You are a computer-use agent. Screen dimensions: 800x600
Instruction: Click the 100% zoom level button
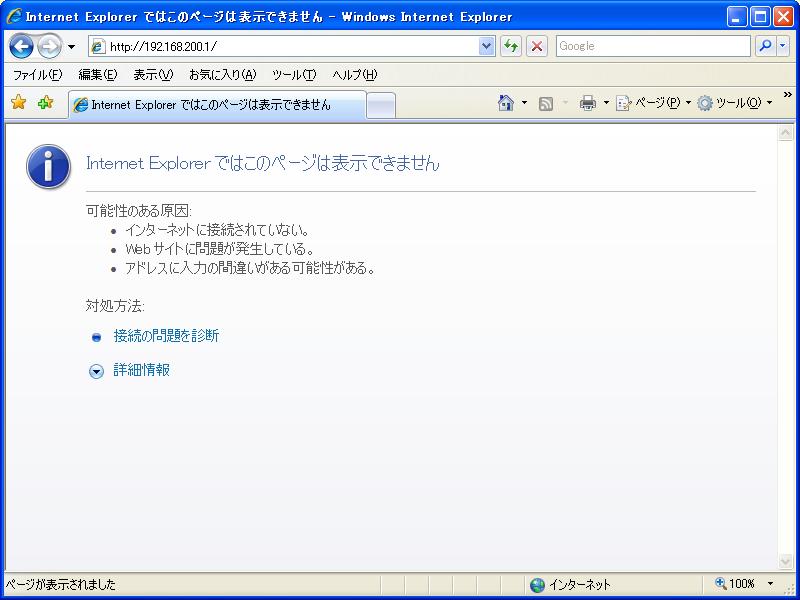735,584
